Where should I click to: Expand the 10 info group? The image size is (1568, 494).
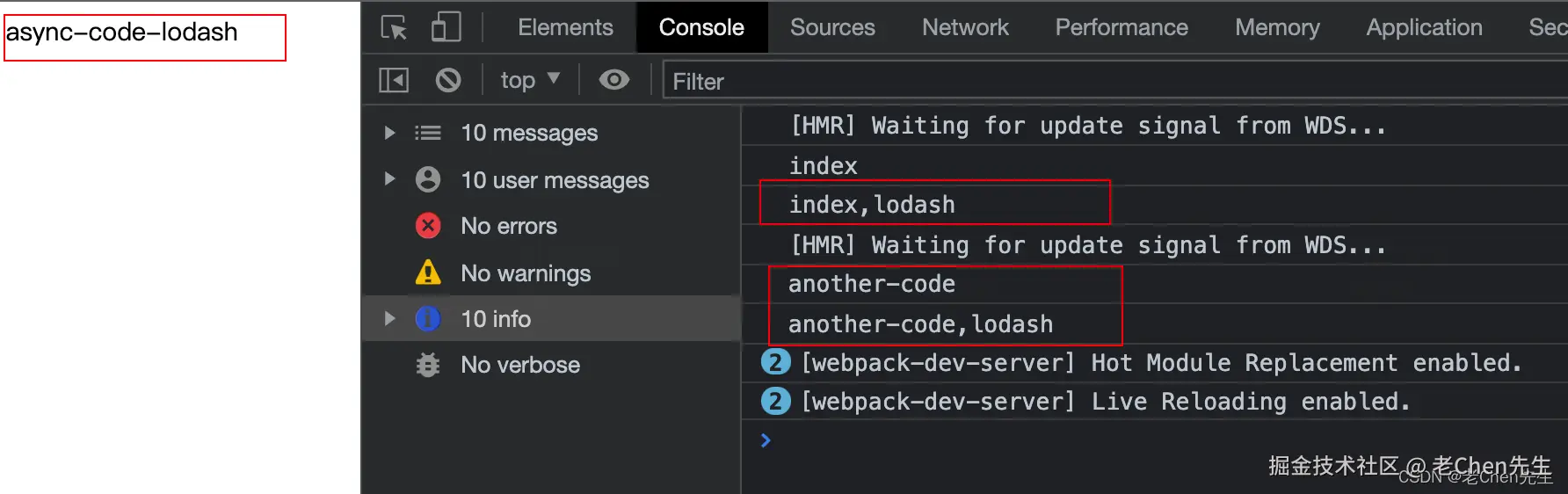389,318
